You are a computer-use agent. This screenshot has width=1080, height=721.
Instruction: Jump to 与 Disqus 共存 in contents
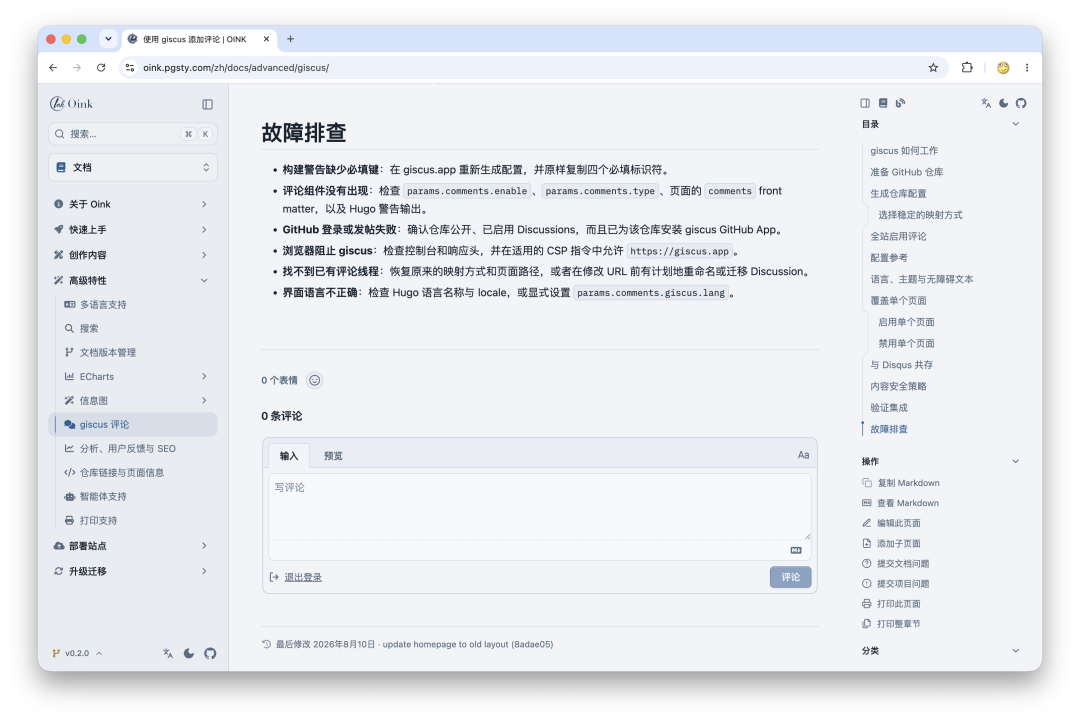[x=901, y=365]
